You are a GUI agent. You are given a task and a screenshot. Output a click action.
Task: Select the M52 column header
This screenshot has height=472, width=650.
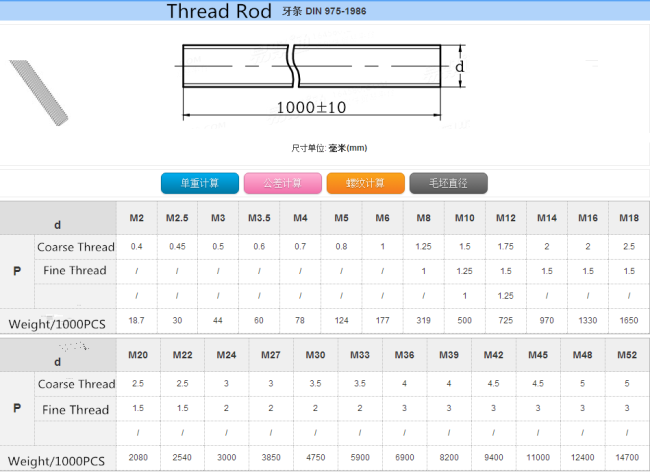point(627,355)
